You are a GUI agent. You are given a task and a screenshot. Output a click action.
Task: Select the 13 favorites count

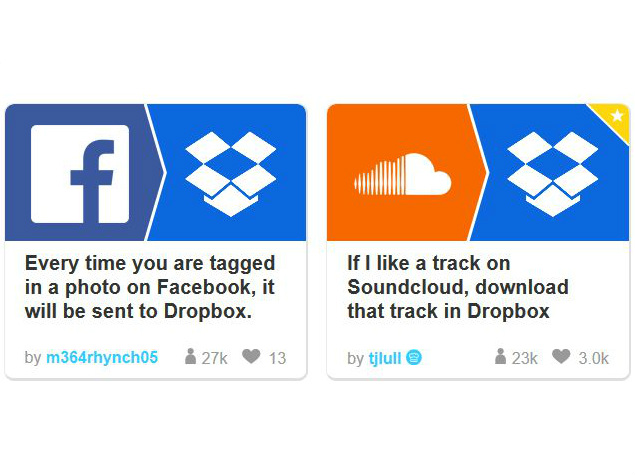pyautogui.click(x=277, y=358)
